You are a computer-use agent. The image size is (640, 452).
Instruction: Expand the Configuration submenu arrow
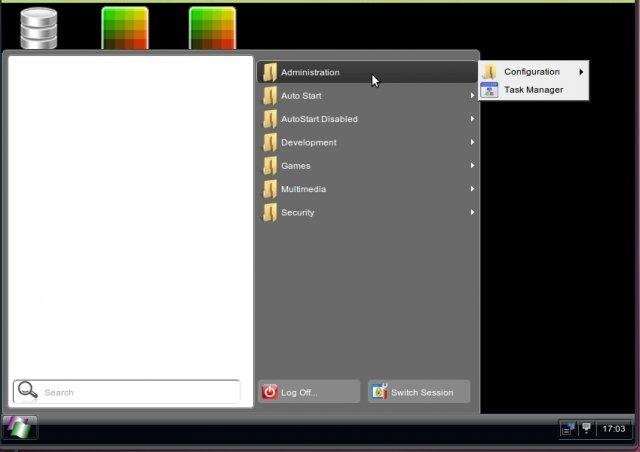tap(581, 72)
